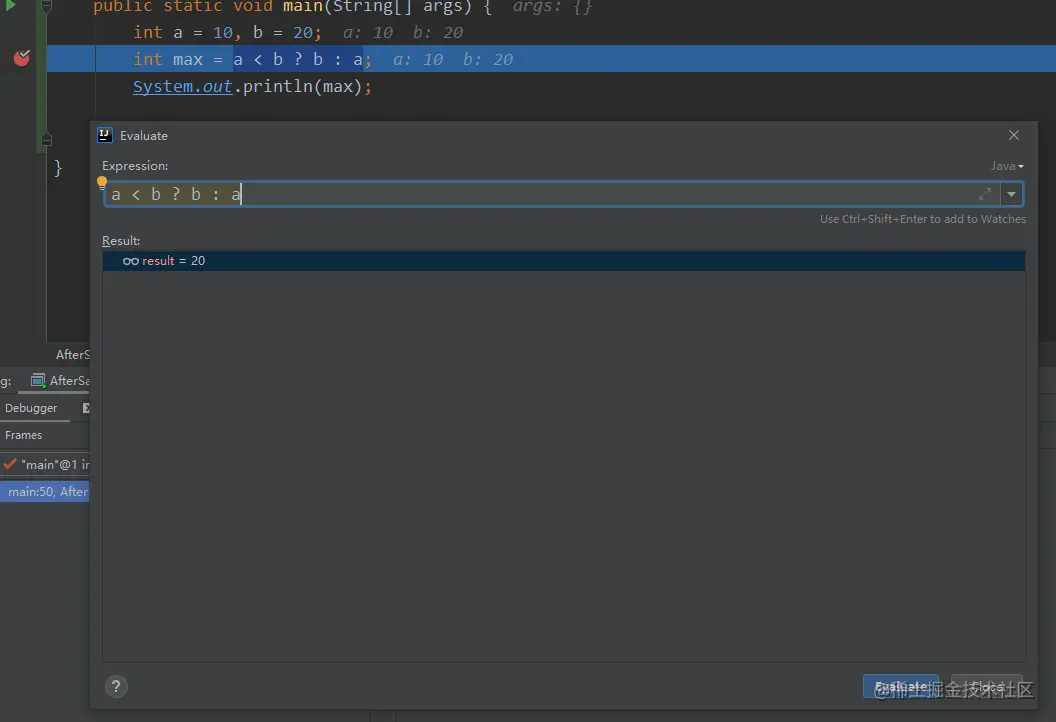Select the AfterSa debug session tab
The height and width of the screenshot is (722, 1056).
(x=60, y=381)
